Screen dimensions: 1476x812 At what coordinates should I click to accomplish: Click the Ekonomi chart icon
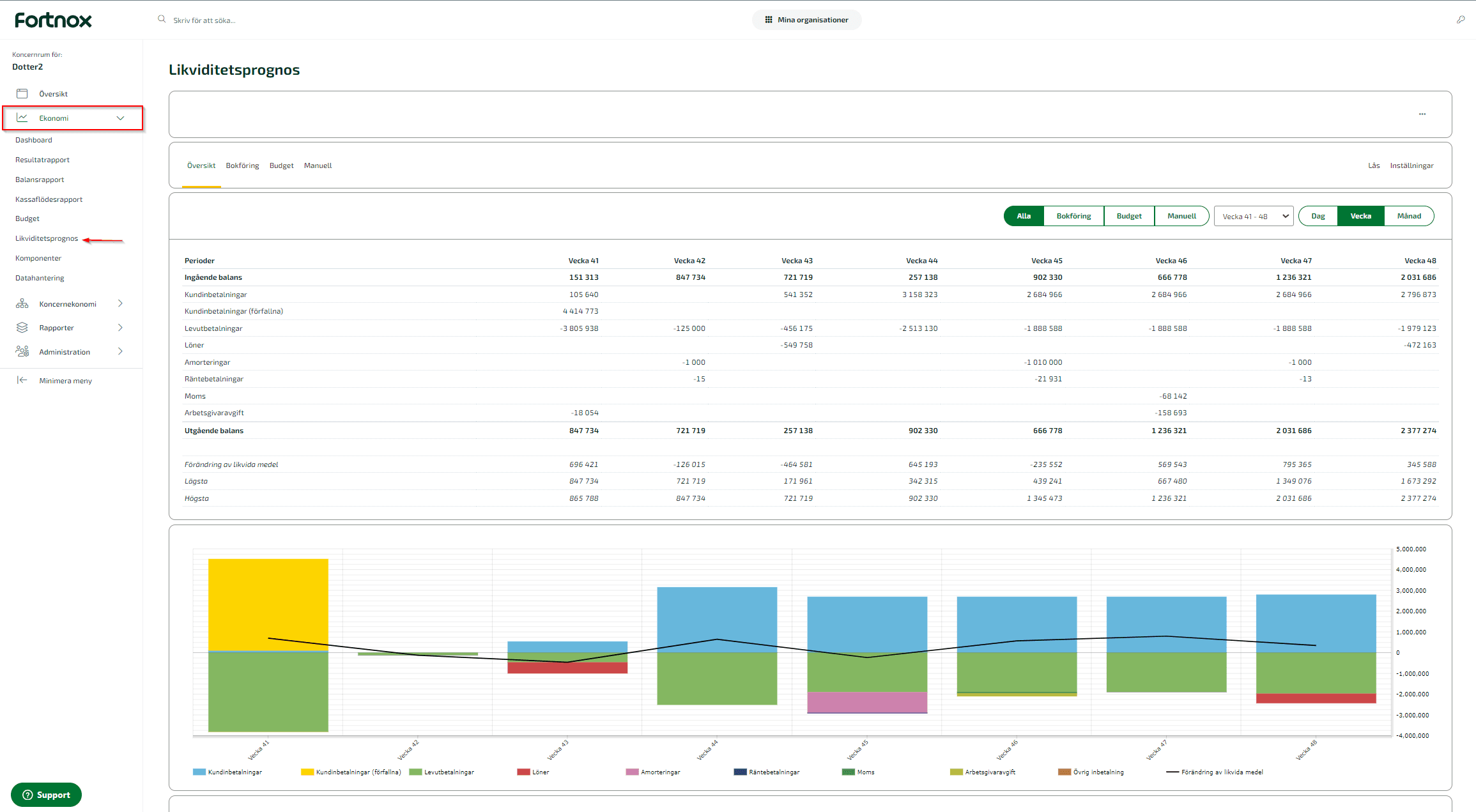[x=22, y=118]
